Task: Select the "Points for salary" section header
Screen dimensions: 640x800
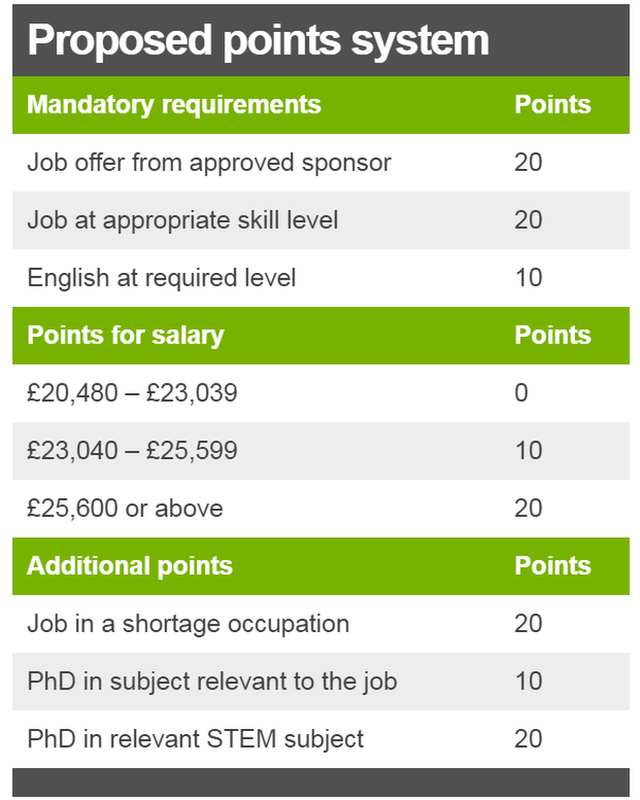Action: point(125,335)
